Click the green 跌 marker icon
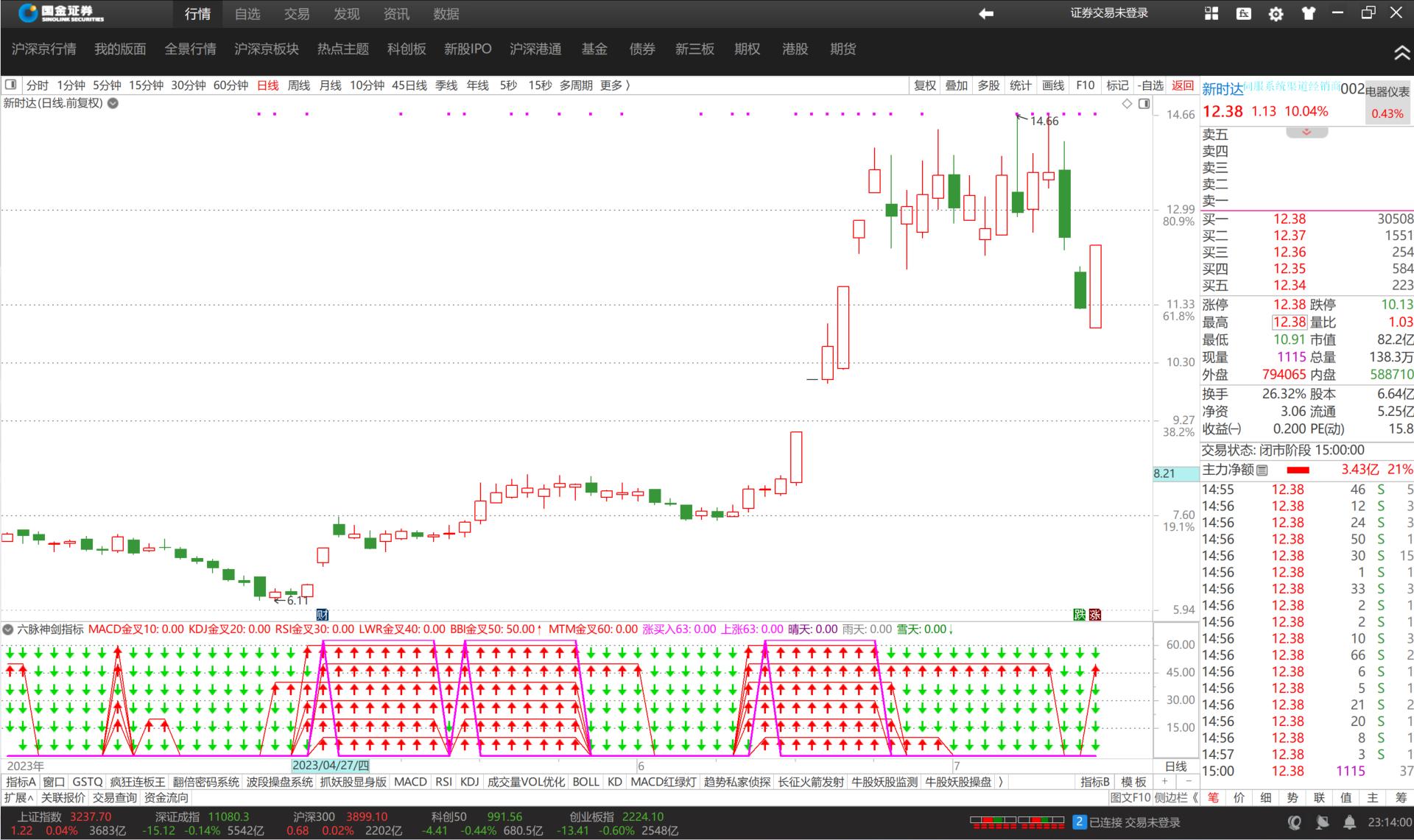 [1080, 614]
